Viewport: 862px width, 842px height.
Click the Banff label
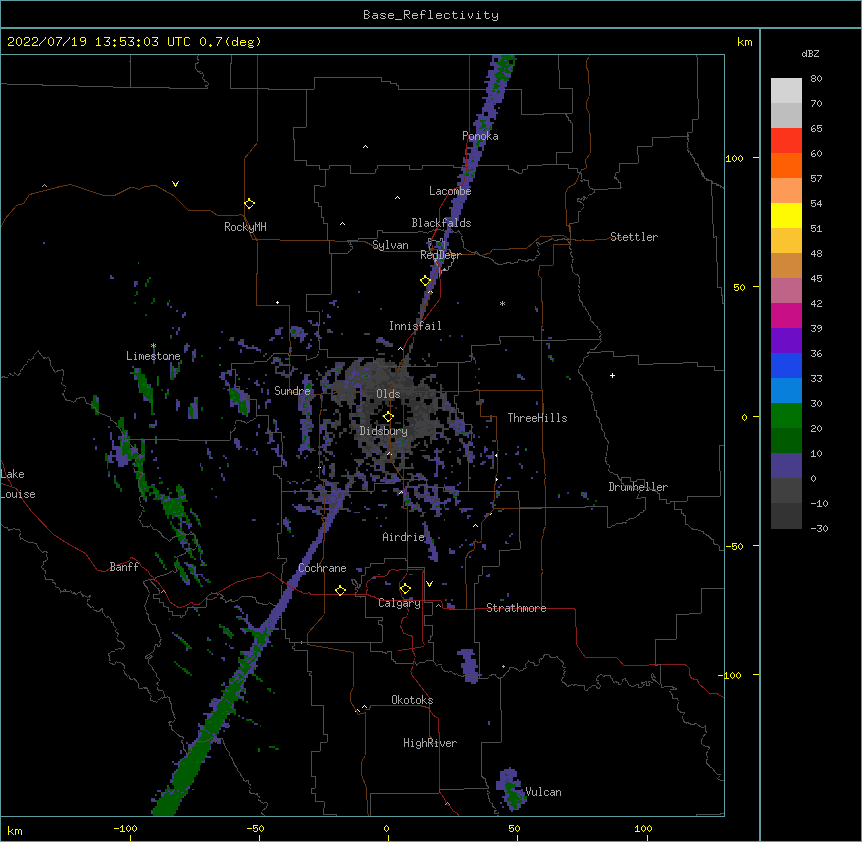[124, 567]
